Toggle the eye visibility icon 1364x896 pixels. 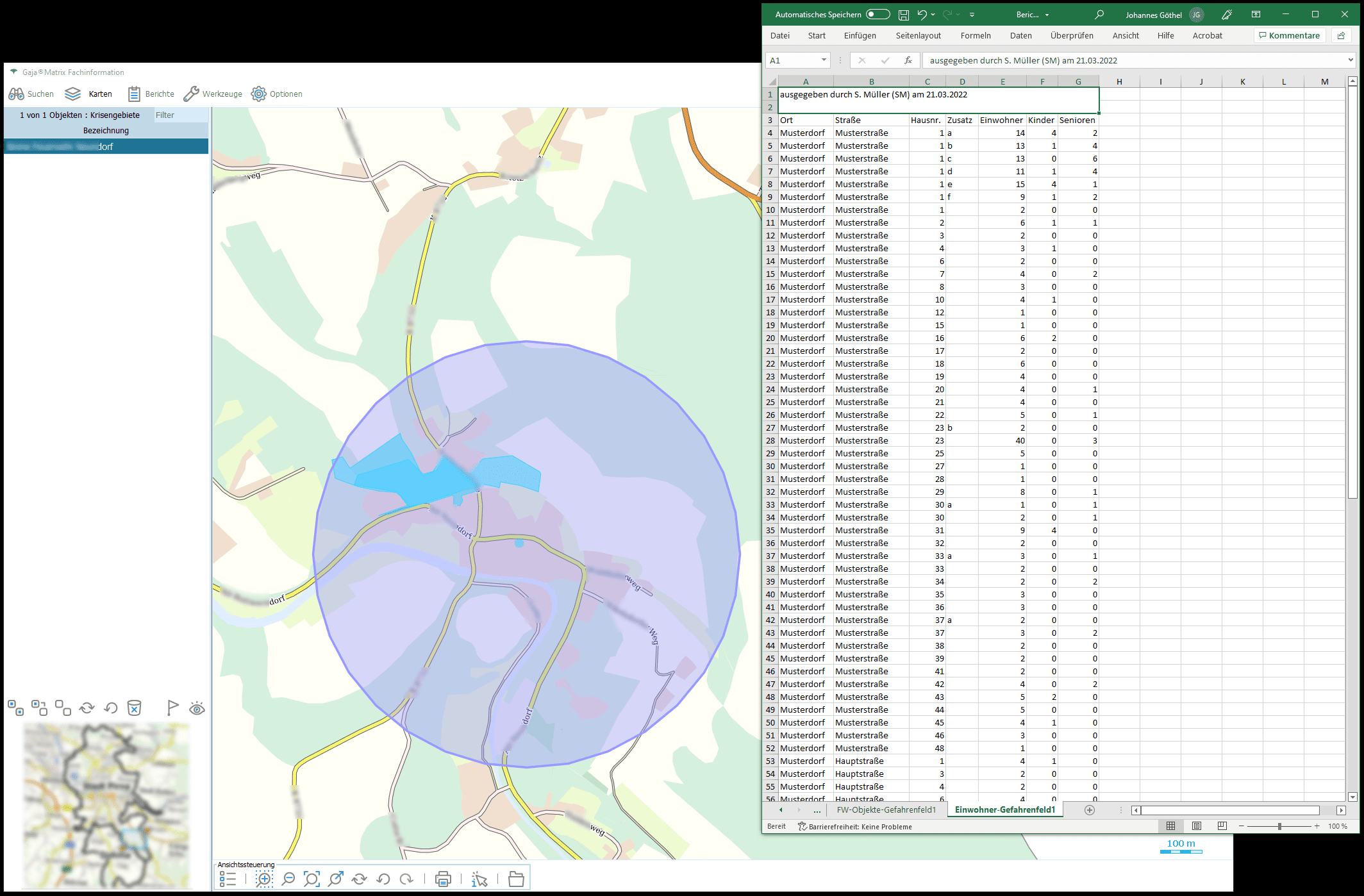pos(197,708)
